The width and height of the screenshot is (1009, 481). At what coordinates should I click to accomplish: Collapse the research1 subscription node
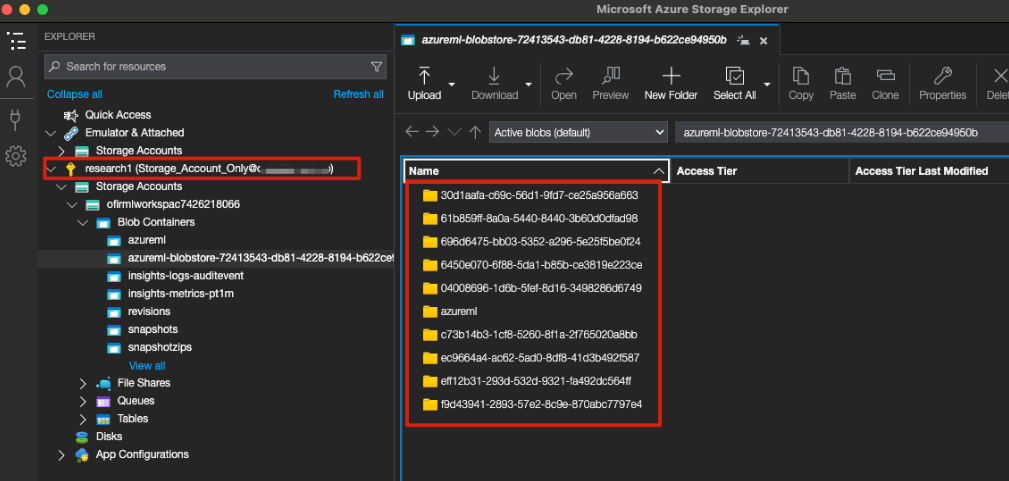pyautogui.click(x=51, y=169)
